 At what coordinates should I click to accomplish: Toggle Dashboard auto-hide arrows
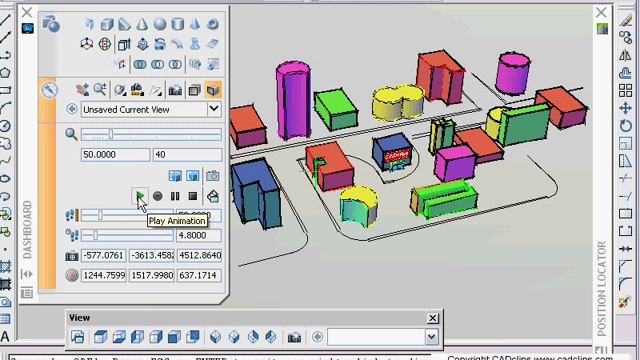27,274
